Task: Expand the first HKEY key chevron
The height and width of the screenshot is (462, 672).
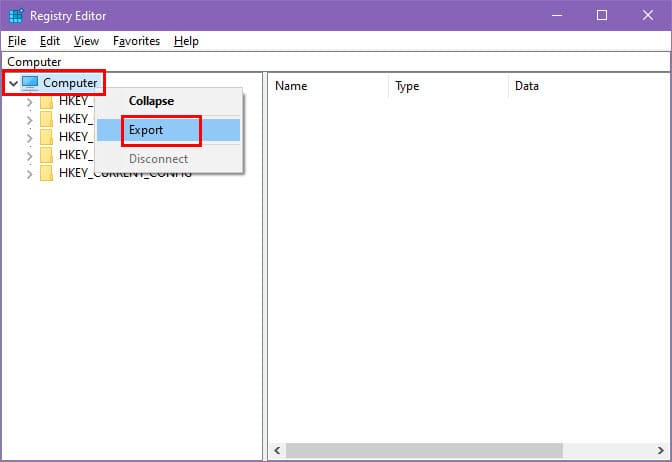Action: click(x=29, y=102)
